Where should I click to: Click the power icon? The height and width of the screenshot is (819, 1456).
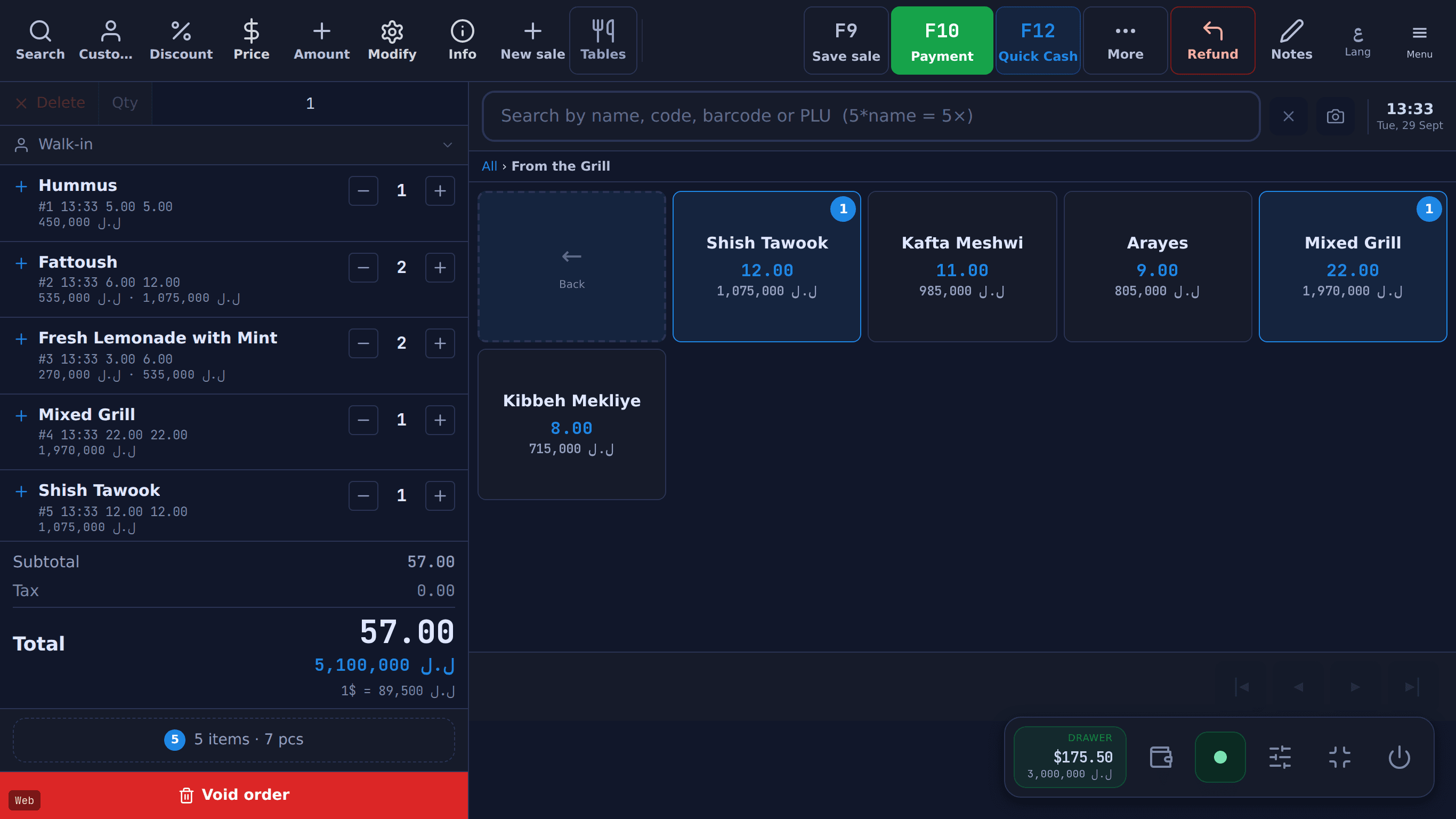pos(1399,757)
